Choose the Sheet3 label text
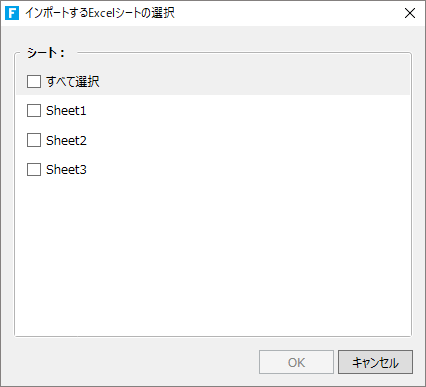This screenshot has height=387, width=426. [66, 169]
